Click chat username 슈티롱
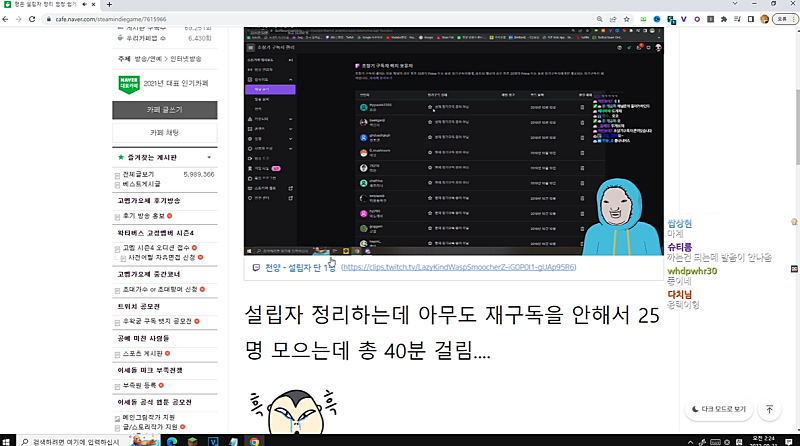 coord(680,247)
